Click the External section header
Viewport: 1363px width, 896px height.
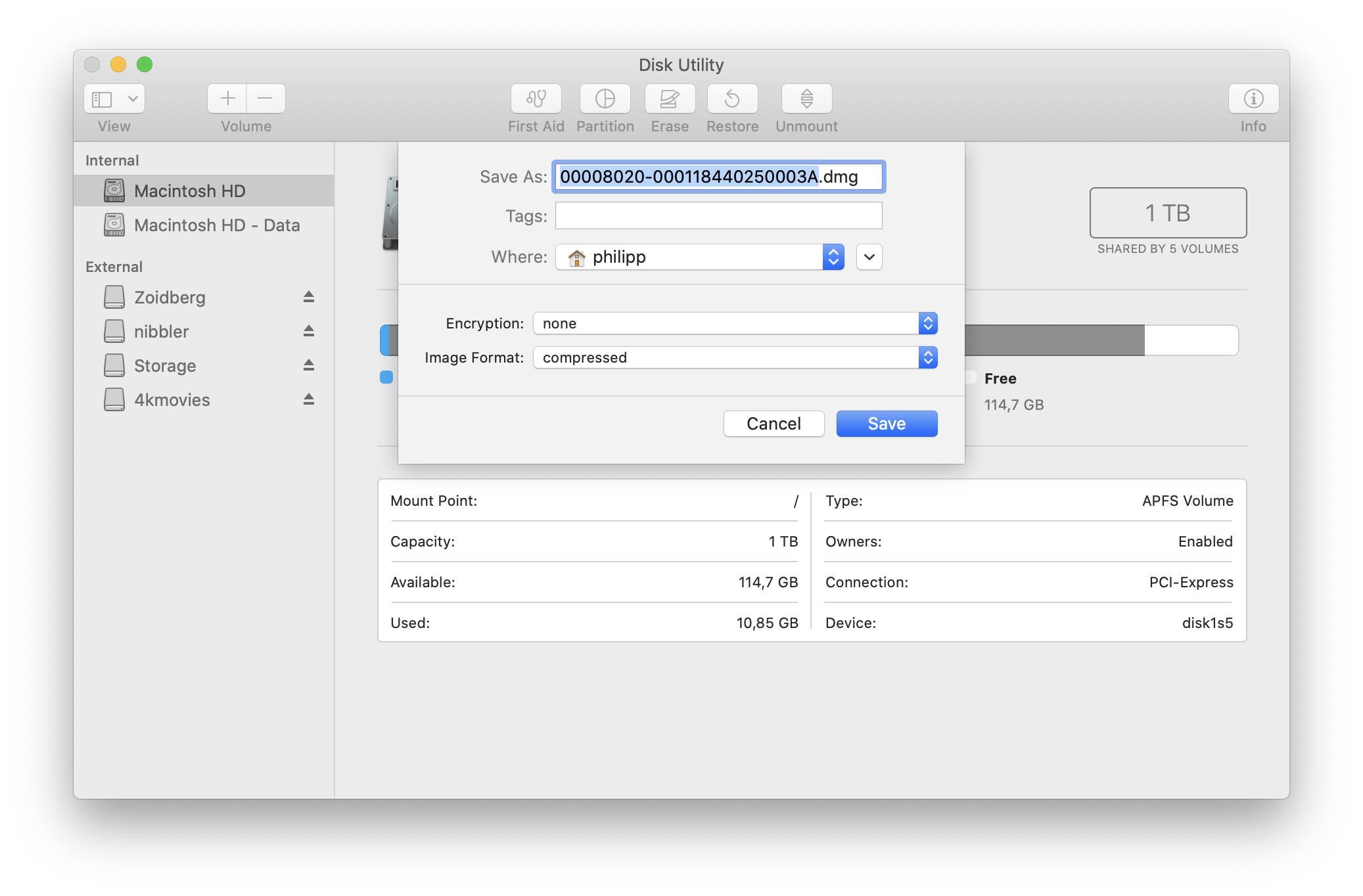pos(114,267)
